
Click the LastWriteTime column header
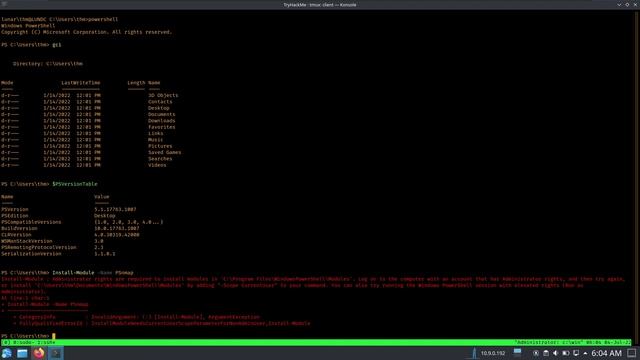click(80, 83)
